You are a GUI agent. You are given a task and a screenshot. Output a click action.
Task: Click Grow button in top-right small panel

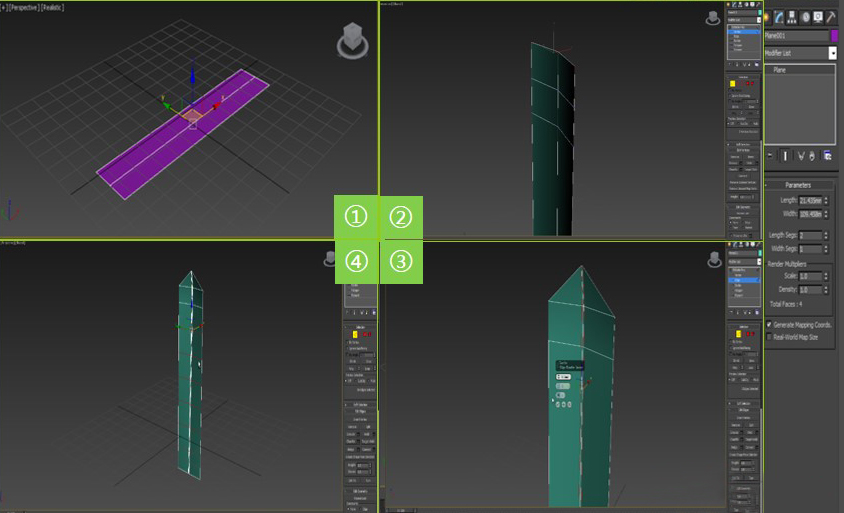click(x=751, y=107)
